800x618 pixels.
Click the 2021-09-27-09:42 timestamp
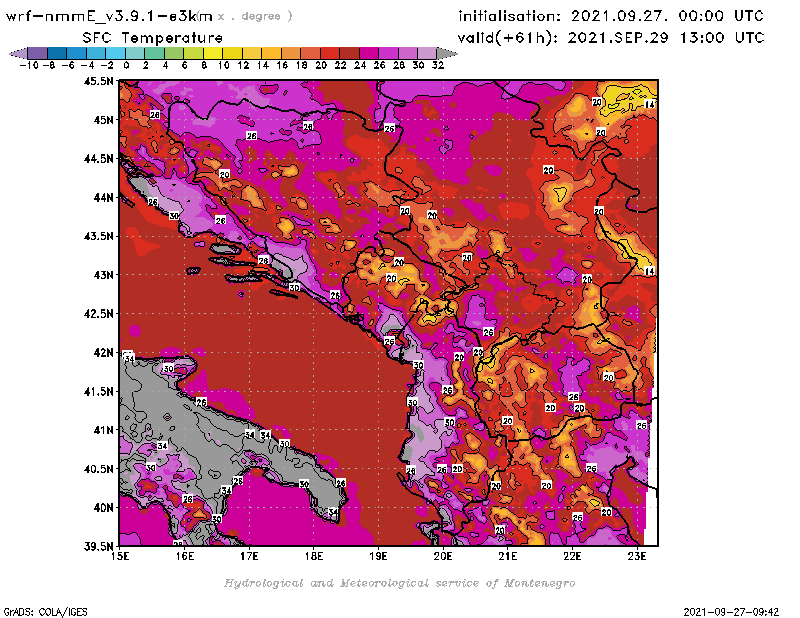[731, 612]
